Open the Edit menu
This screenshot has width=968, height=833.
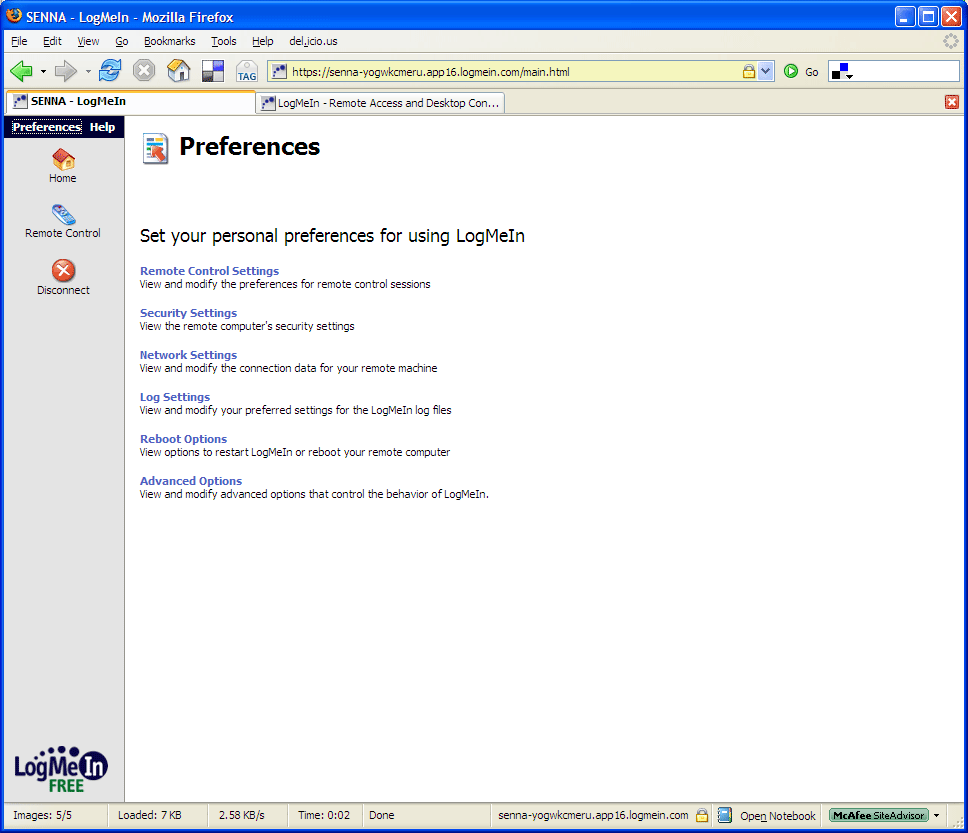[52, 41]
